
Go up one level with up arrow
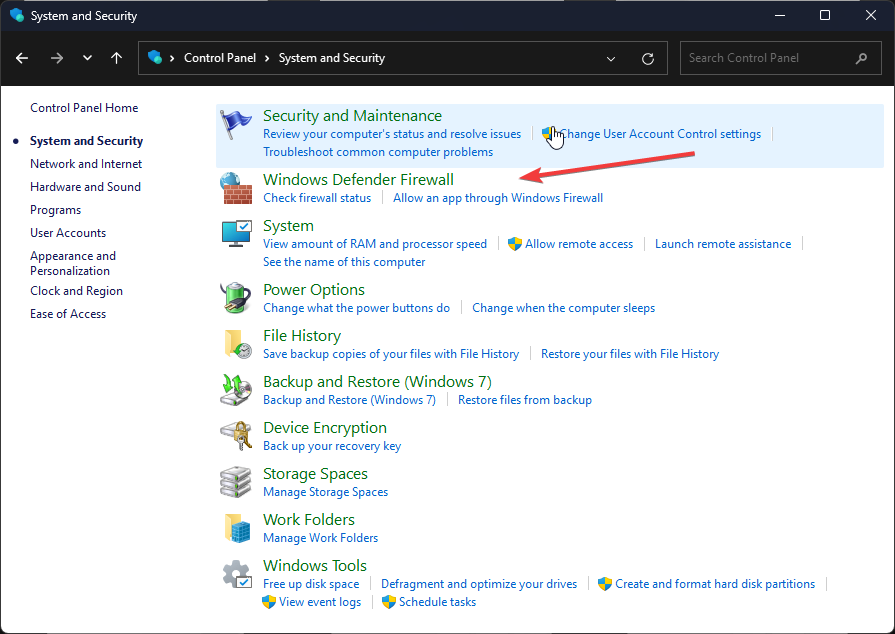point(116,58)
